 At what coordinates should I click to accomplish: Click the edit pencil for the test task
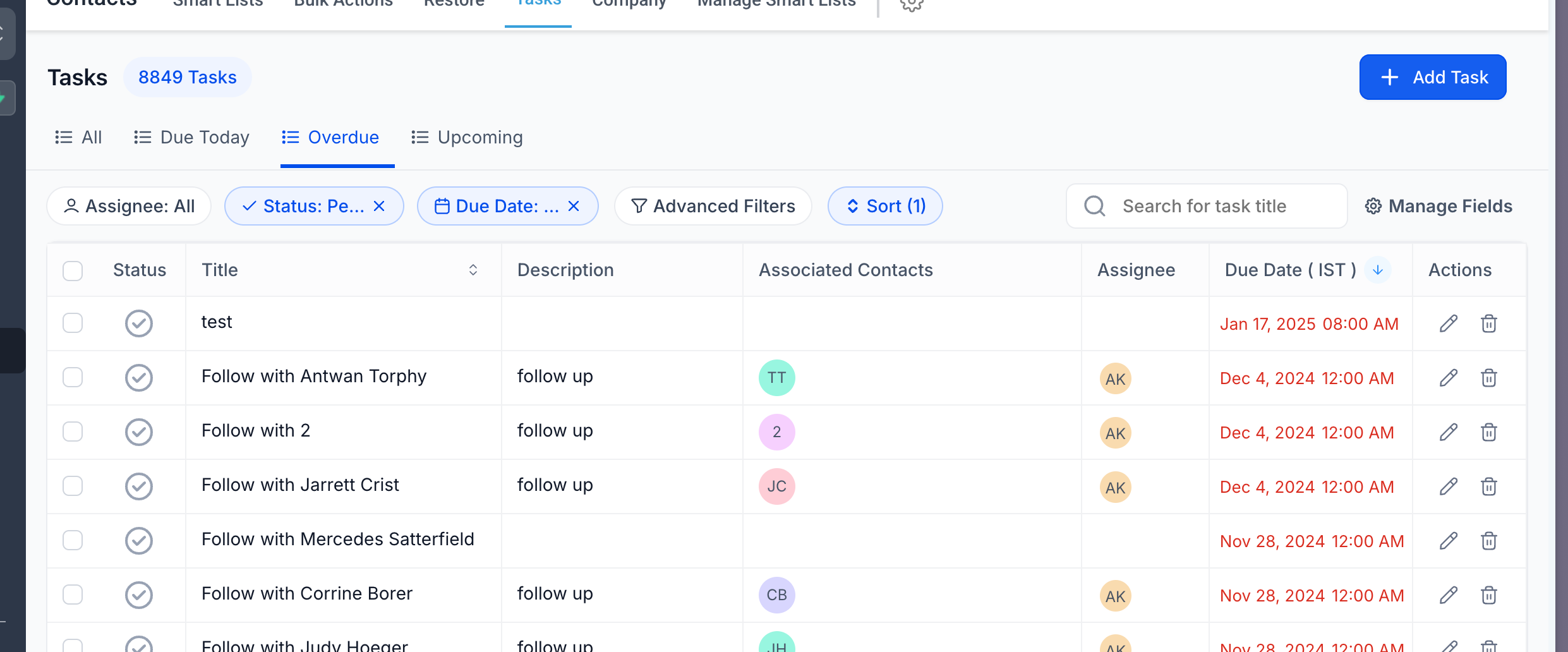(x=1449, y=323)
